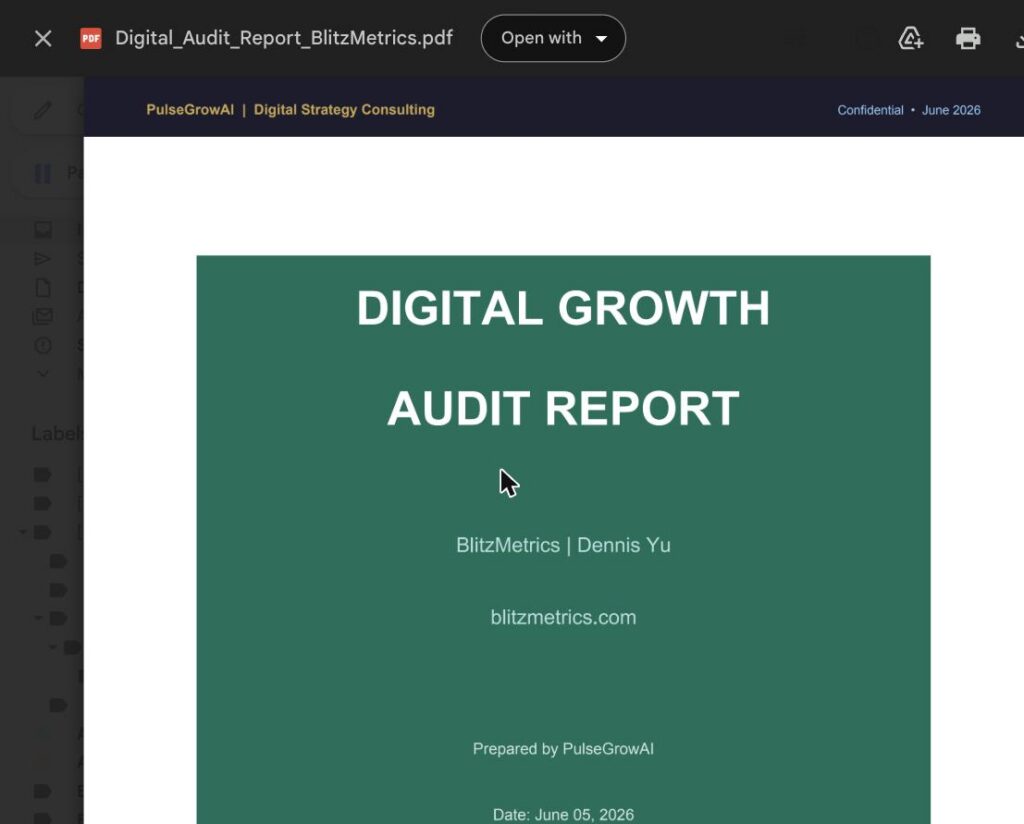1024x824 pixels.
Task: Click the dimmed All Mail envelope icon
Action: pos(42,317)
